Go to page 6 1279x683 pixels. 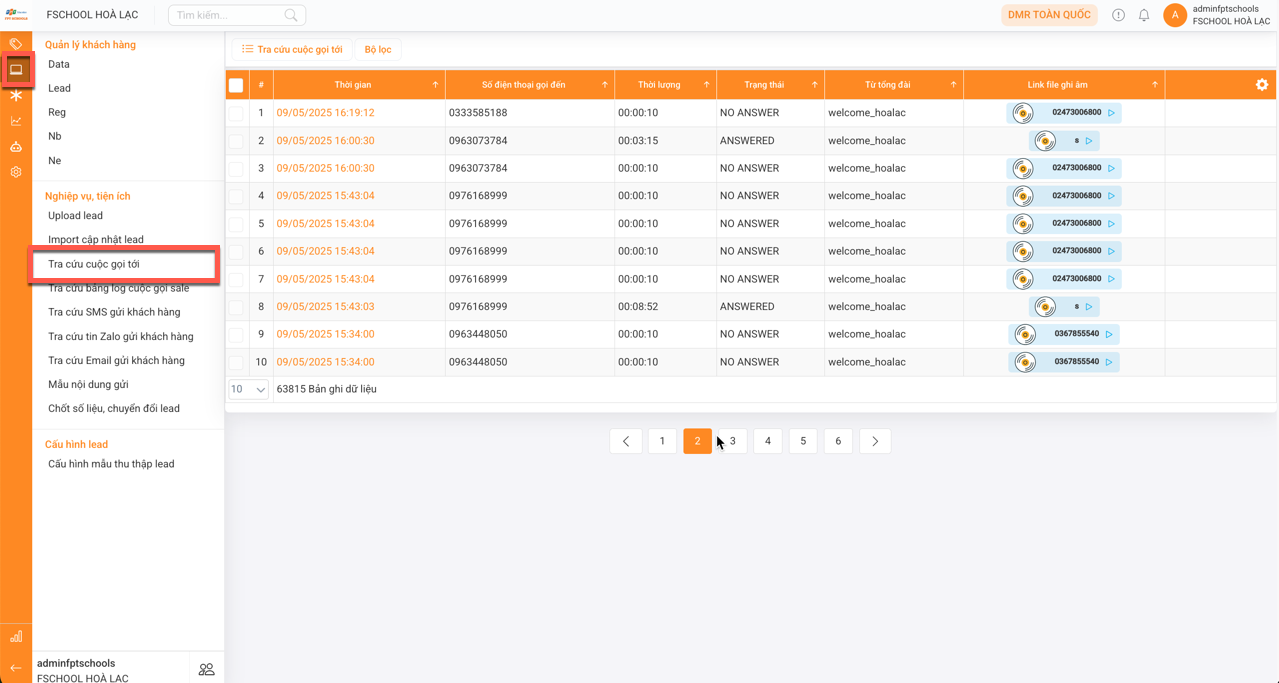point(838,441)
